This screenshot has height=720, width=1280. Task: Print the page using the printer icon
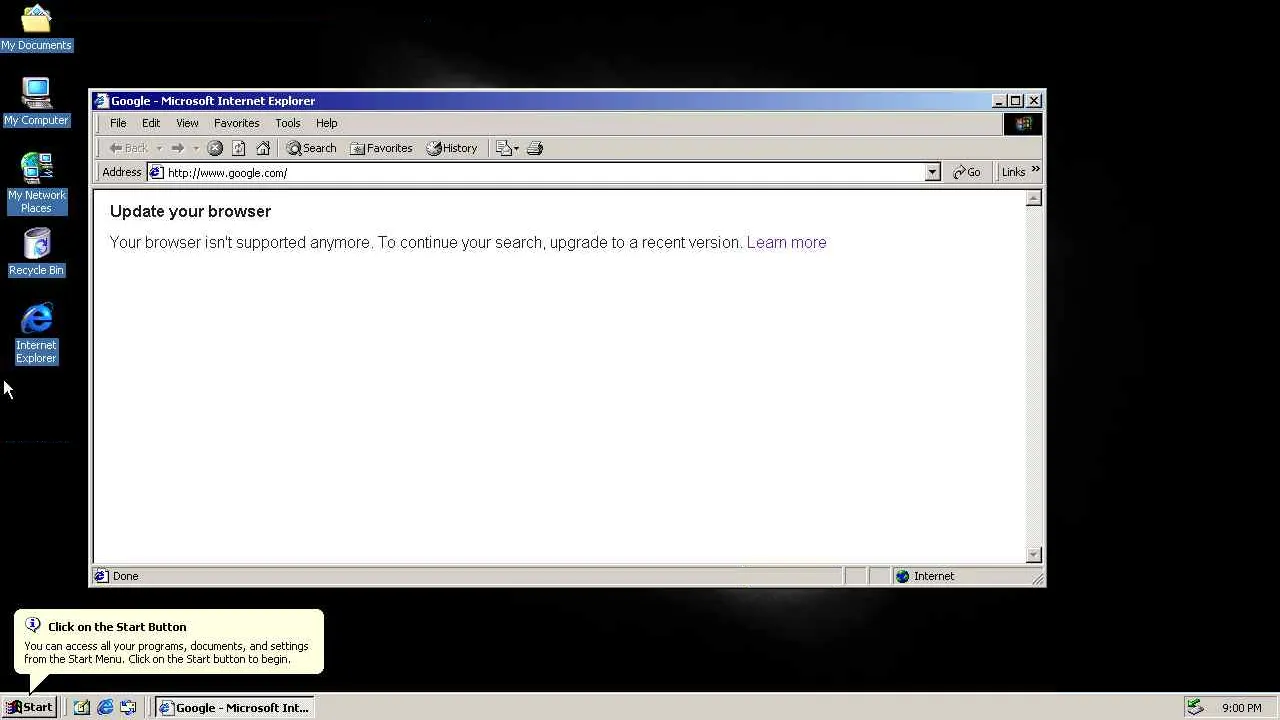(535, 148)
